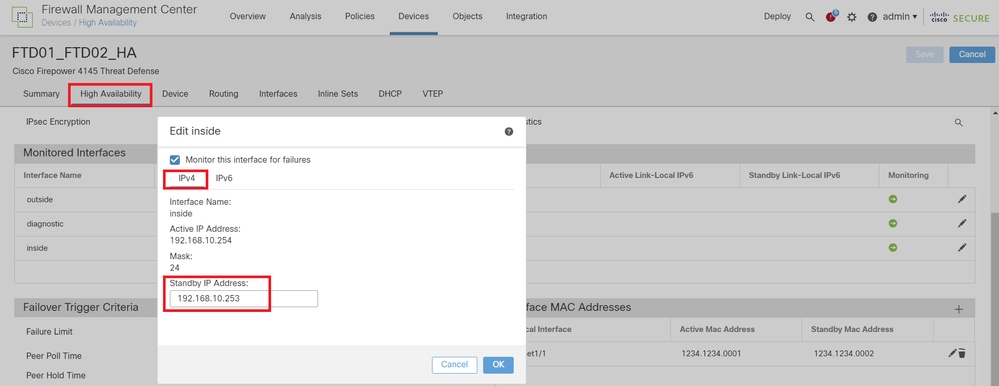The height and width of the screenshot is (386, 999).
Task: Select the IPv4 tab in dialog
Action: [186, 178]
